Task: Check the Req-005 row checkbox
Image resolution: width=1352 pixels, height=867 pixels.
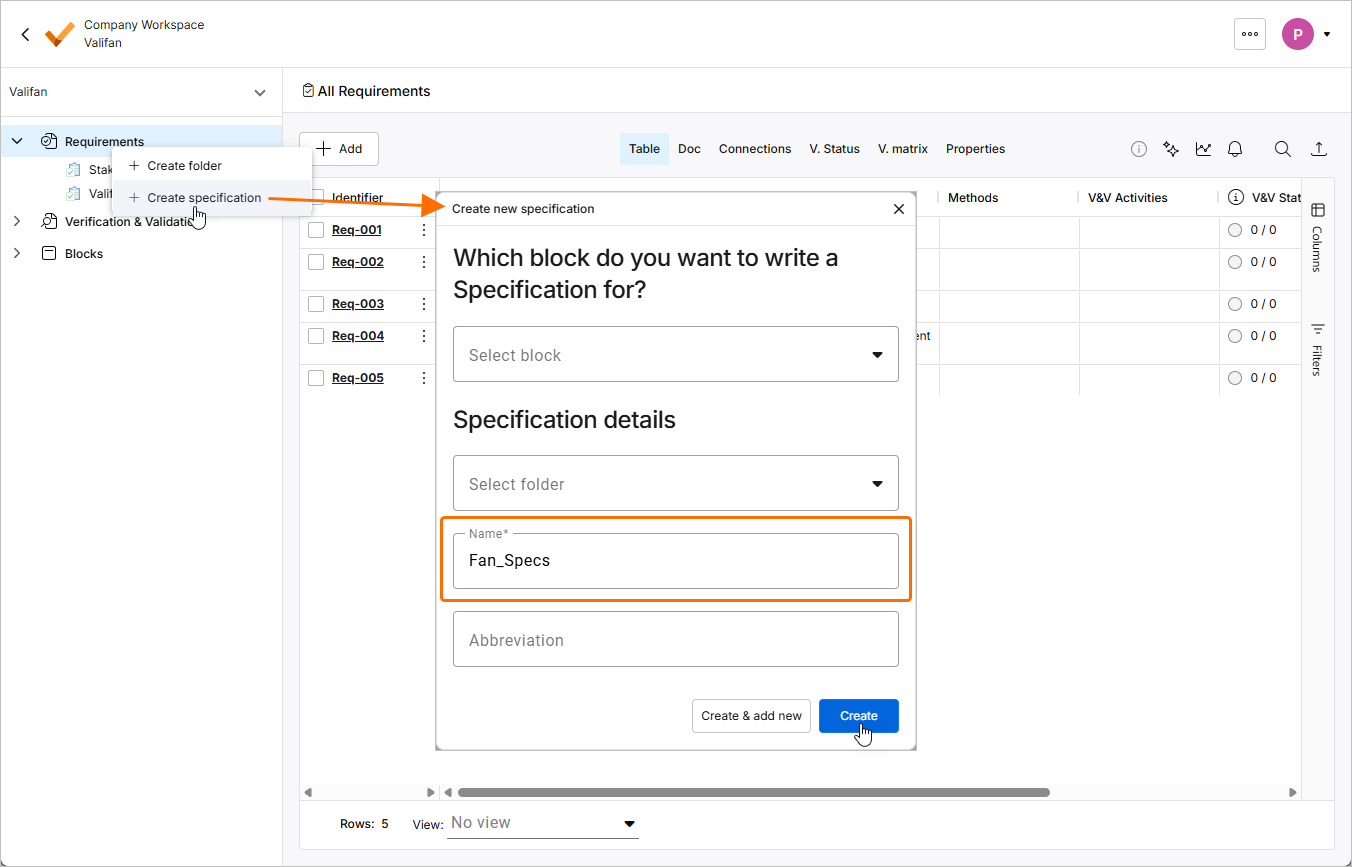Action: (x=316, y=378)
